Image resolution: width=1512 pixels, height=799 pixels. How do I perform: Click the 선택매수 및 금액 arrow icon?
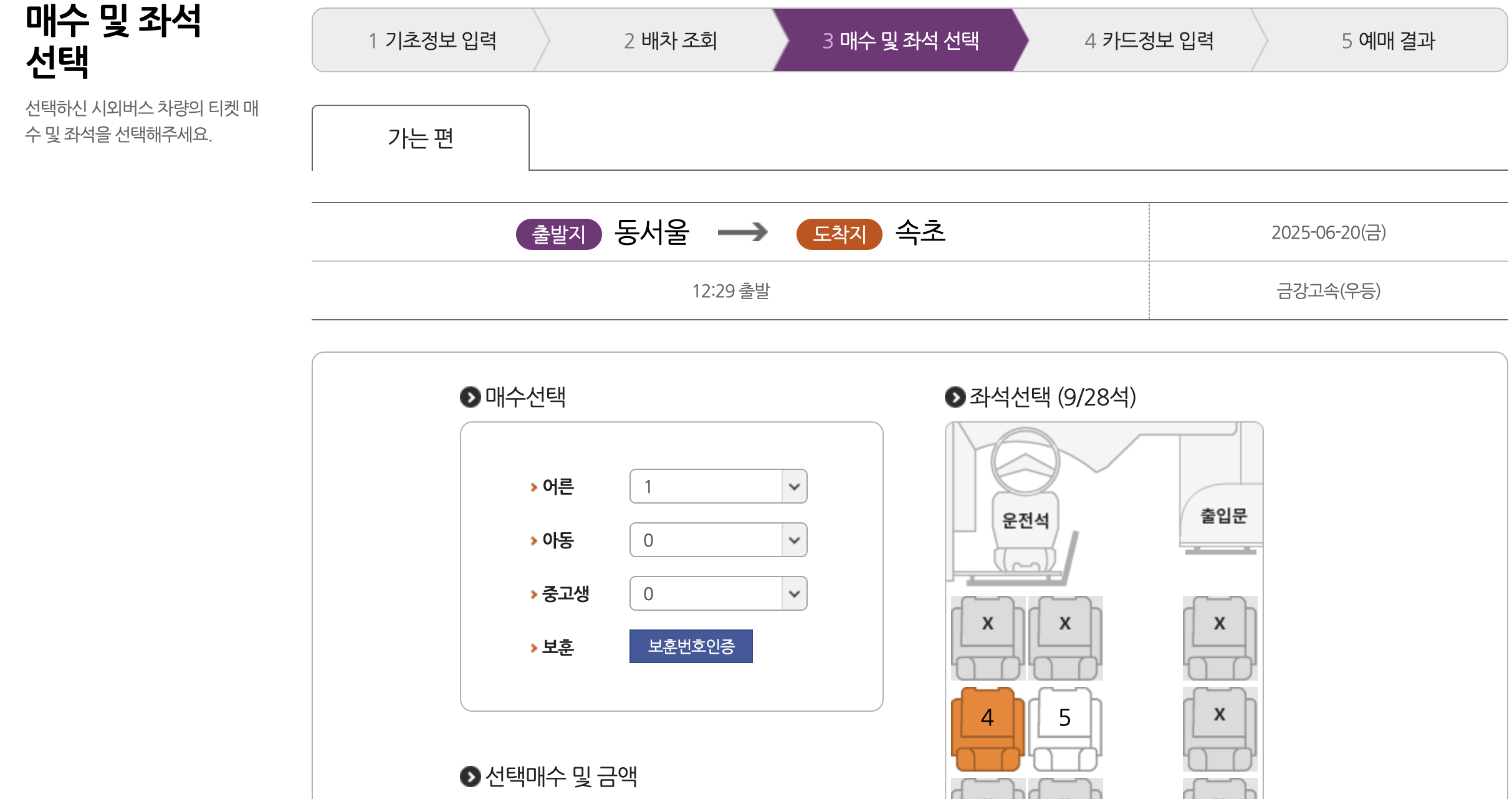pos(469,777)
